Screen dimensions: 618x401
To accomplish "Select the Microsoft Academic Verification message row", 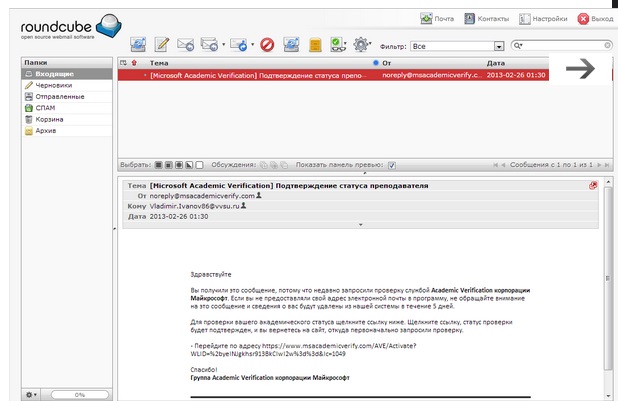I will [x=333, y=75].
